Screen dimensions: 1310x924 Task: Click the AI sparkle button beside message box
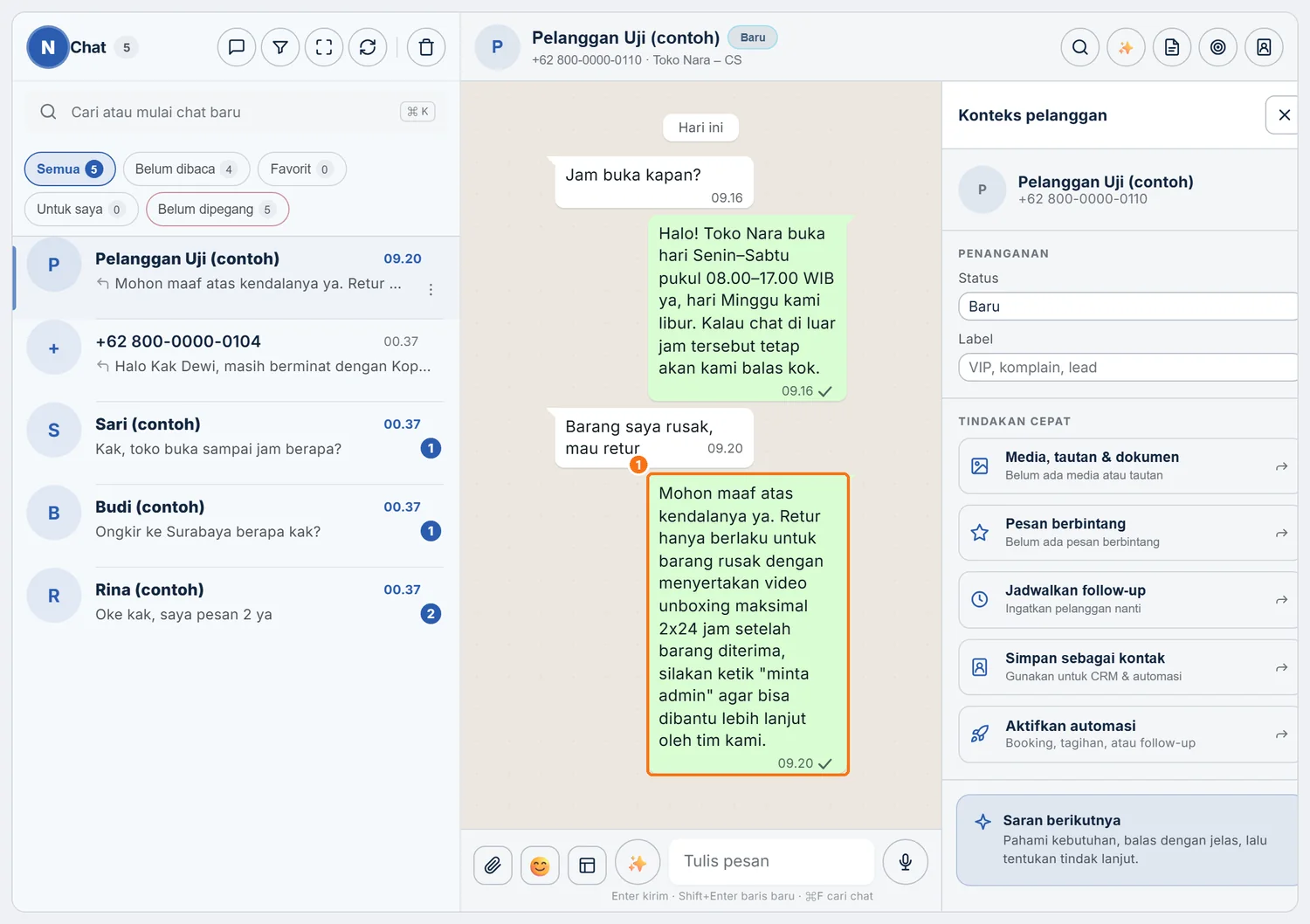point(638,863)
